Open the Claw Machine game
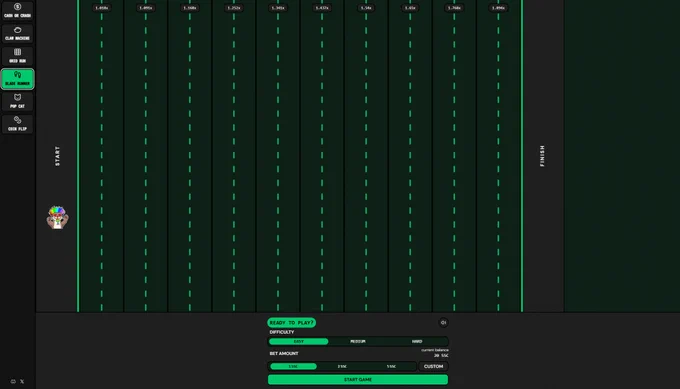 (x=17, y=33)
